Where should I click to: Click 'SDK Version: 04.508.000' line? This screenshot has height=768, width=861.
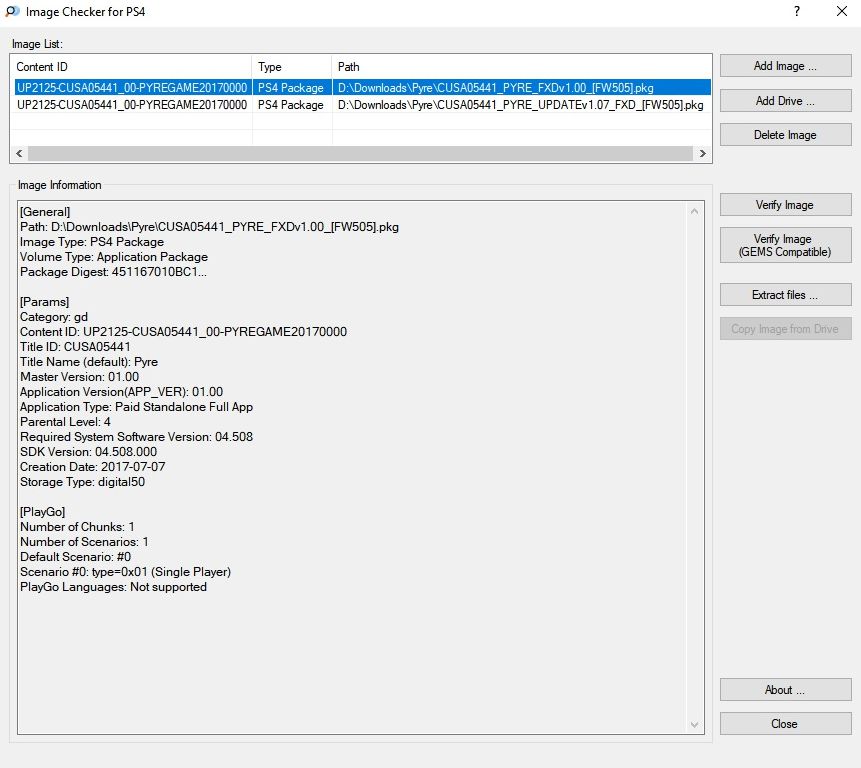coord(88,452)
